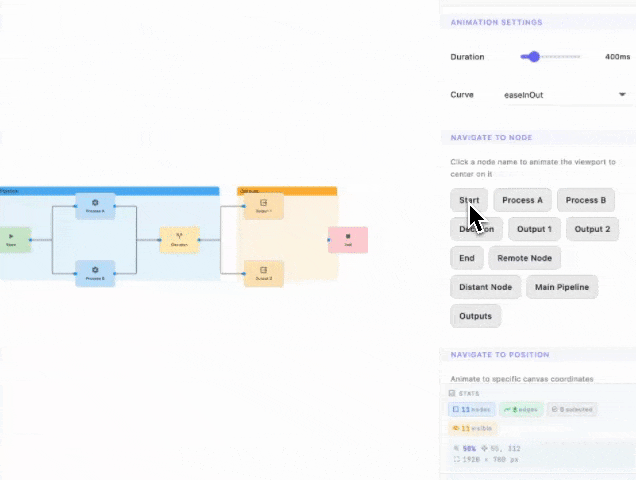Open the Curve easeInOut dropdown
This screenshot has width=636, height=480.
(565, 95)
